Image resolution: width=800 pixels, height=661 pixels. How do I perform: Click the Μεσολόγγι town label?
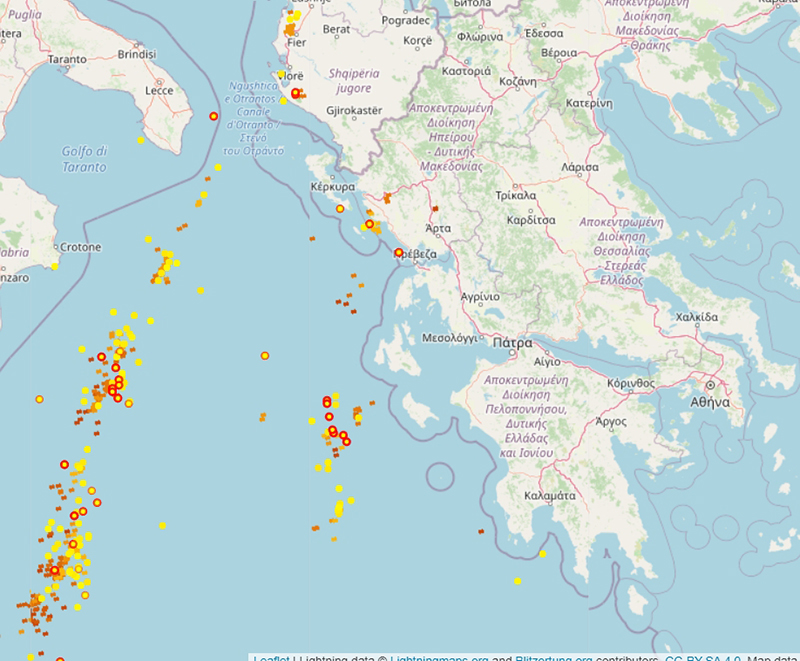click(449, 338)
